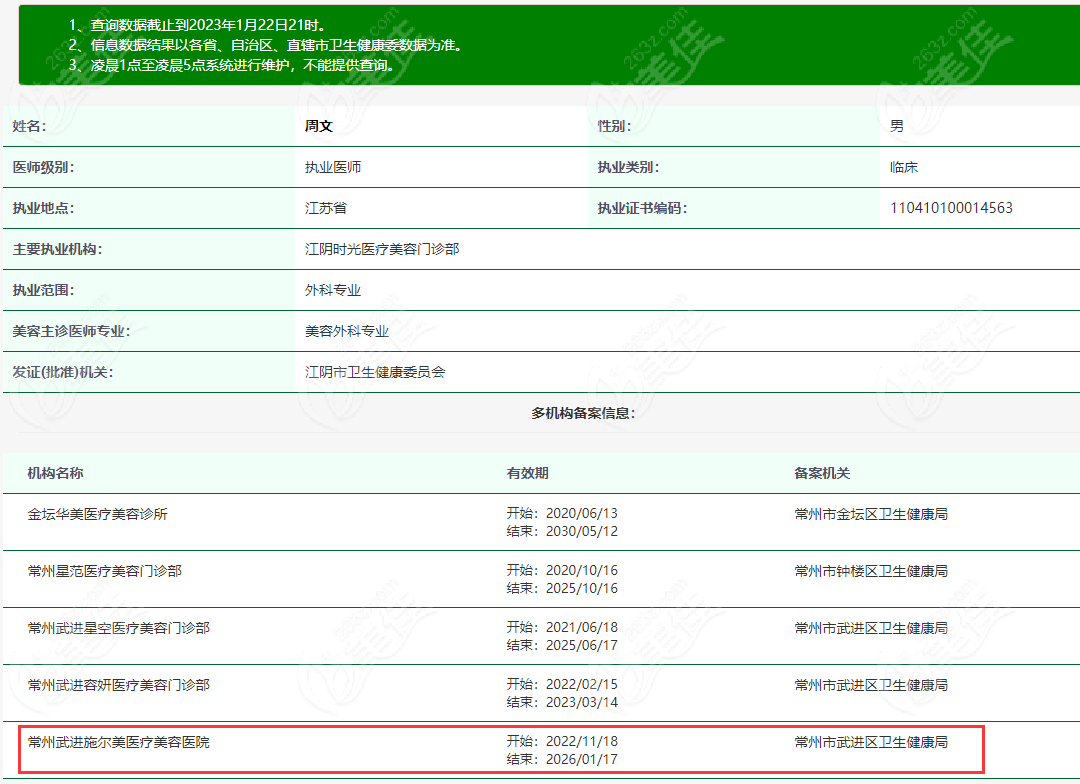Select issuing authority 江阴市卫生健康委员会

(375, 372)
